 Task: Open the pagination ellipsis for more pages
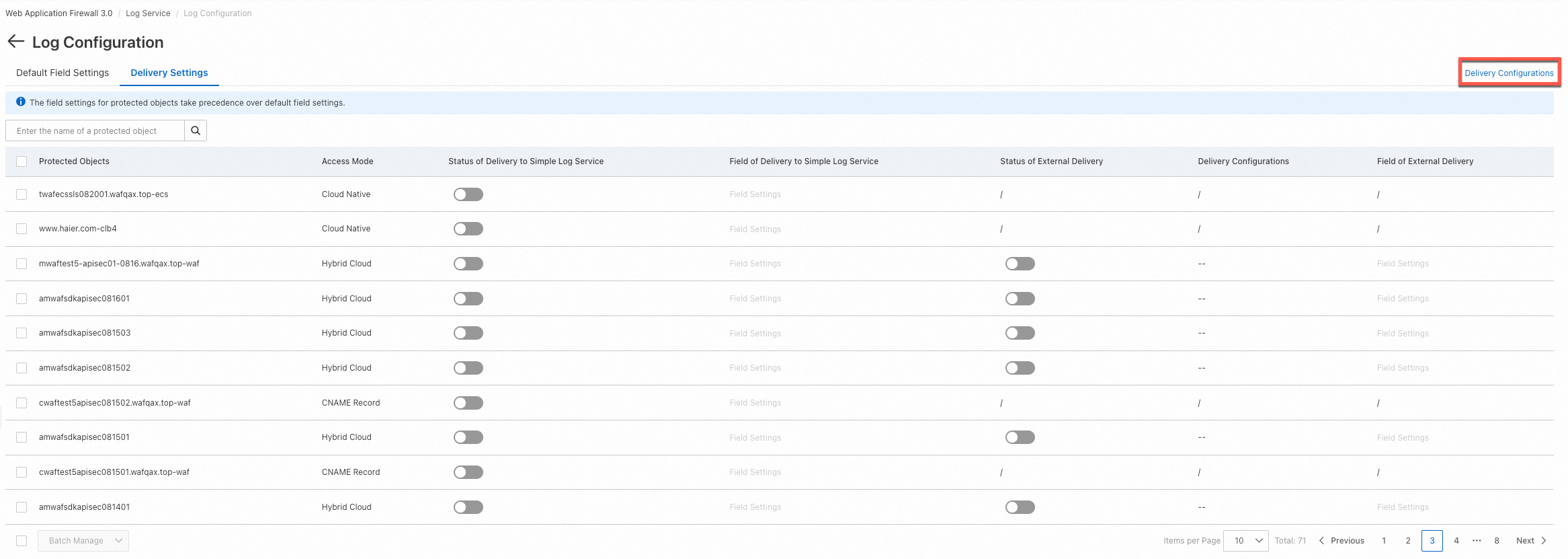(x=1477, y=541)
